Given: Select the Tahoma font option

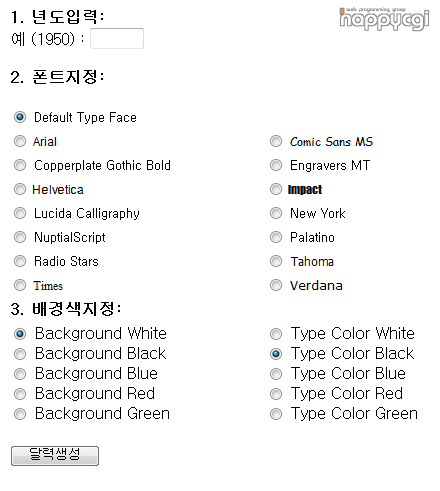Looking at the screenshot, I should pyautogui.click(x=276, y=261).
